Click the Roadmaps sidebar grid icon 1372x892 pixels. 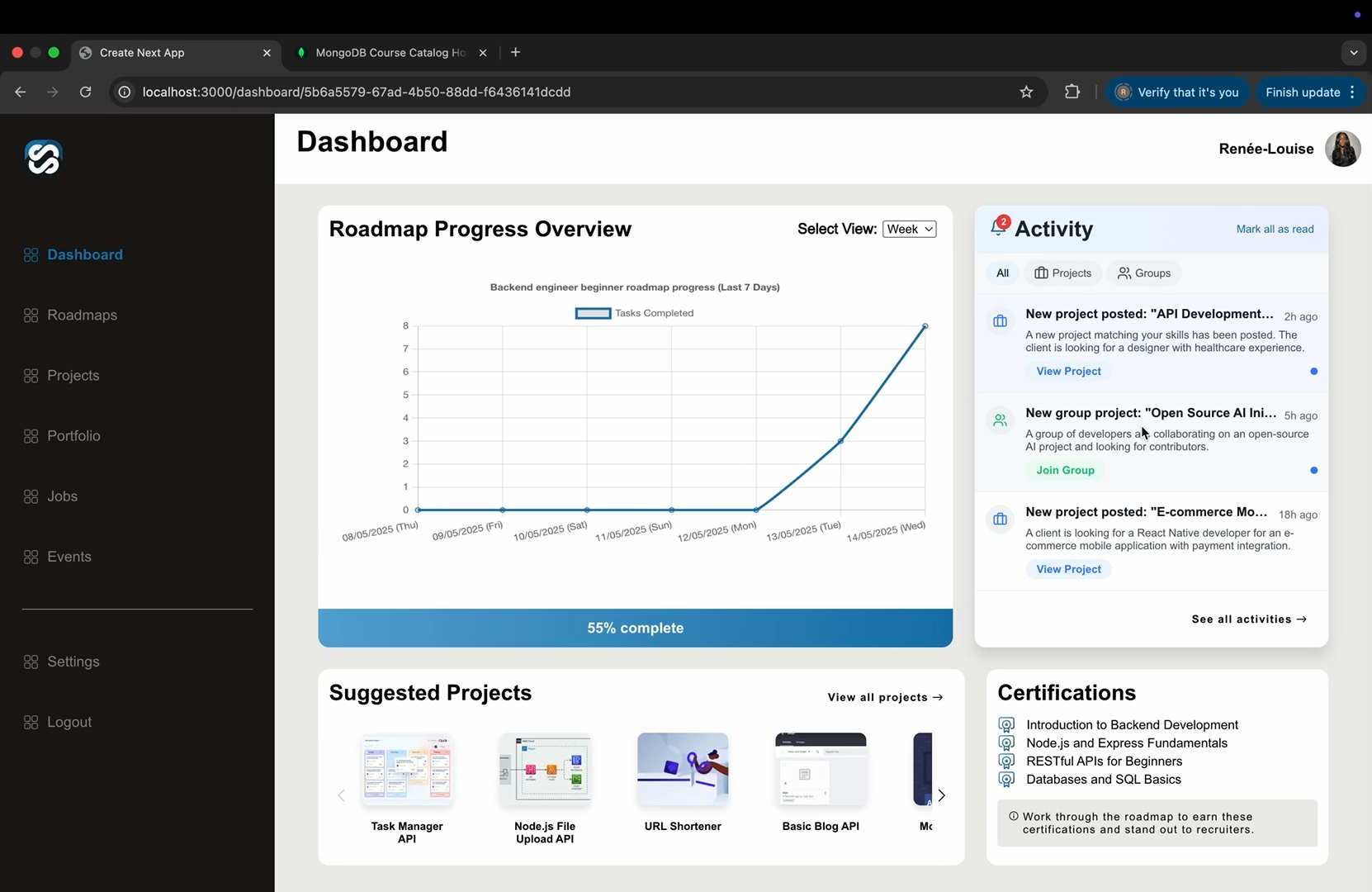[31, 316]
